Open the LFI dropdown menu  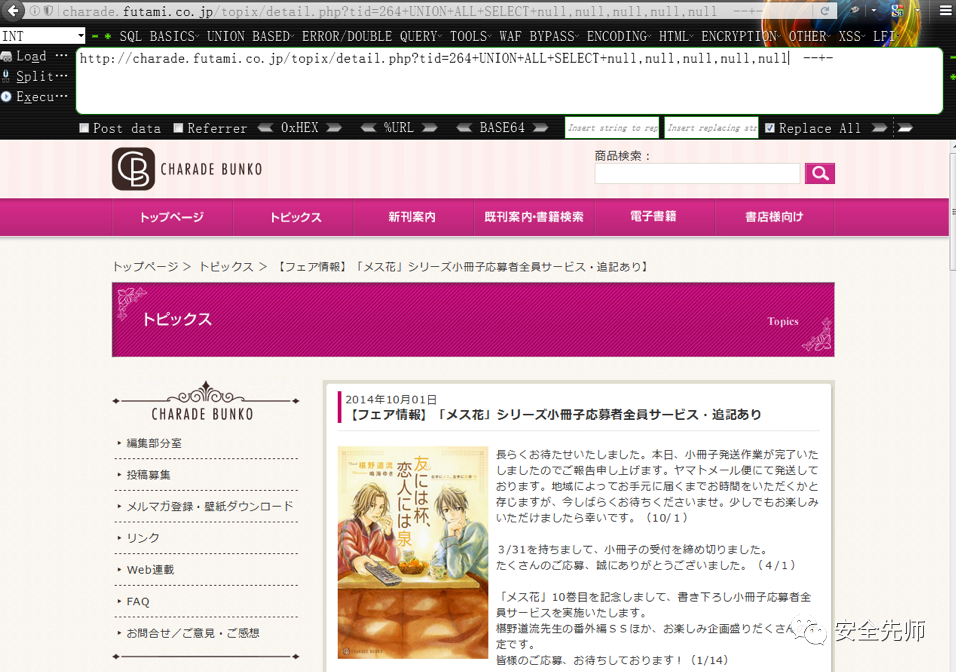pyautogui.click(x=886, y=37)
